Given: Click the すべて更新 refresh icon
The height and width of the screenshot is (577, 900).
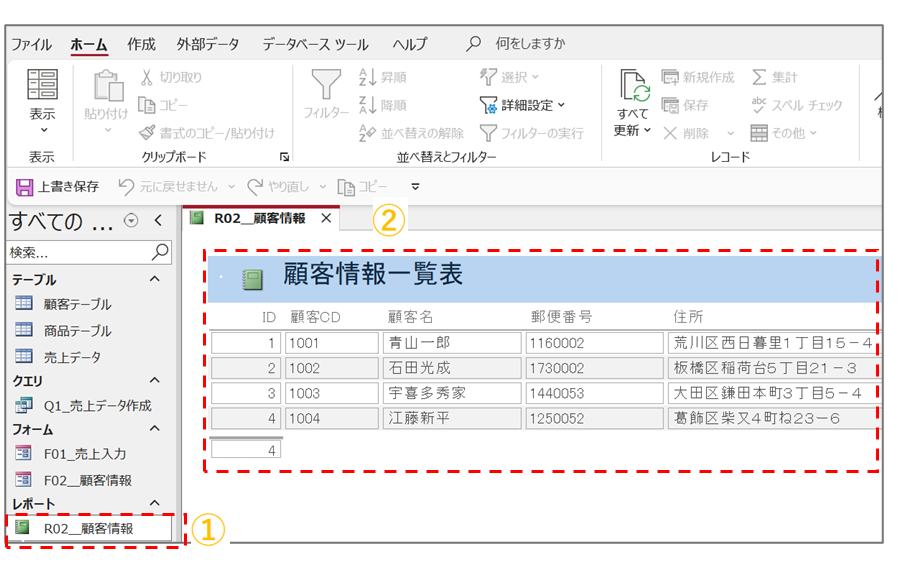Looking at the screenshot, I should [633, 86].
